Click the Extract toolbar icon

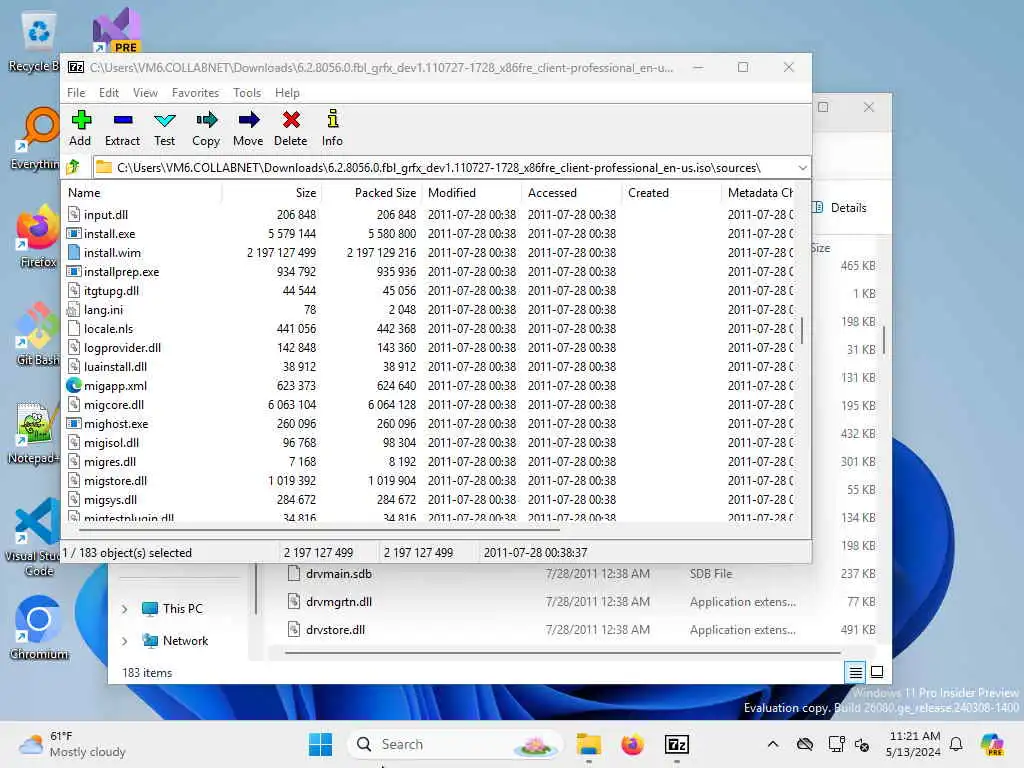[122, 128]
